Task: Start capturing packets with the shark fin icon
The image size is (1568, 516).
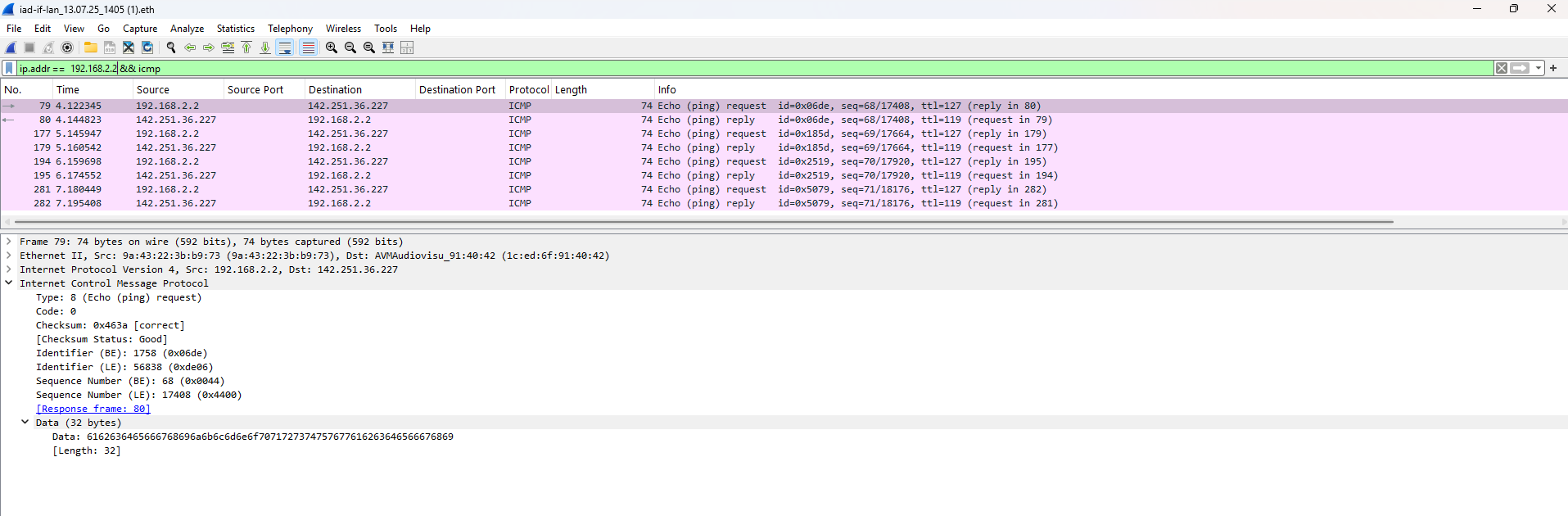Action: (11, 48)
